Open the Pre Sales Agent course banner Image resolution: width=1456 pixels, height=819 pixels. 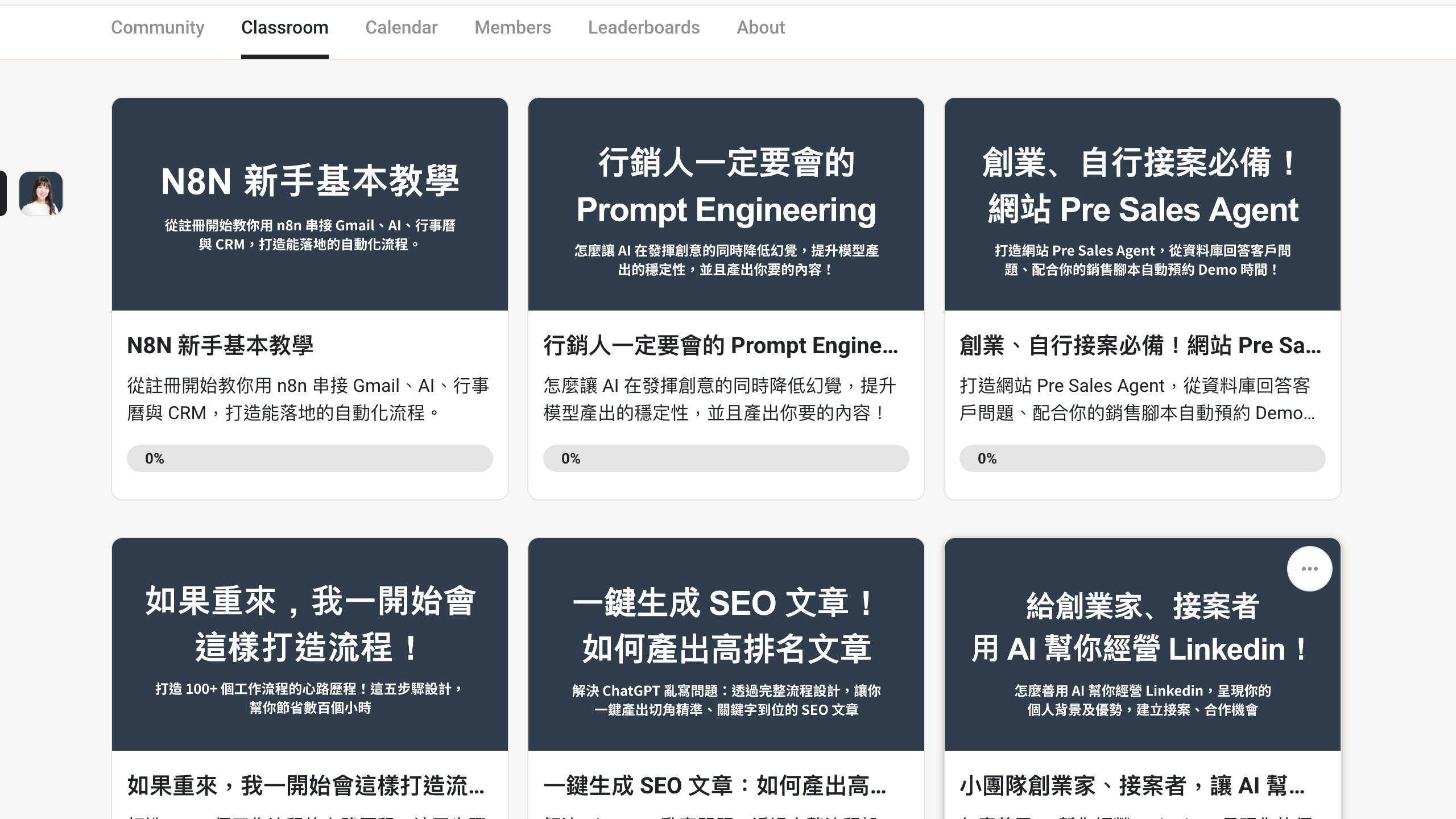tap(1142, 204)
